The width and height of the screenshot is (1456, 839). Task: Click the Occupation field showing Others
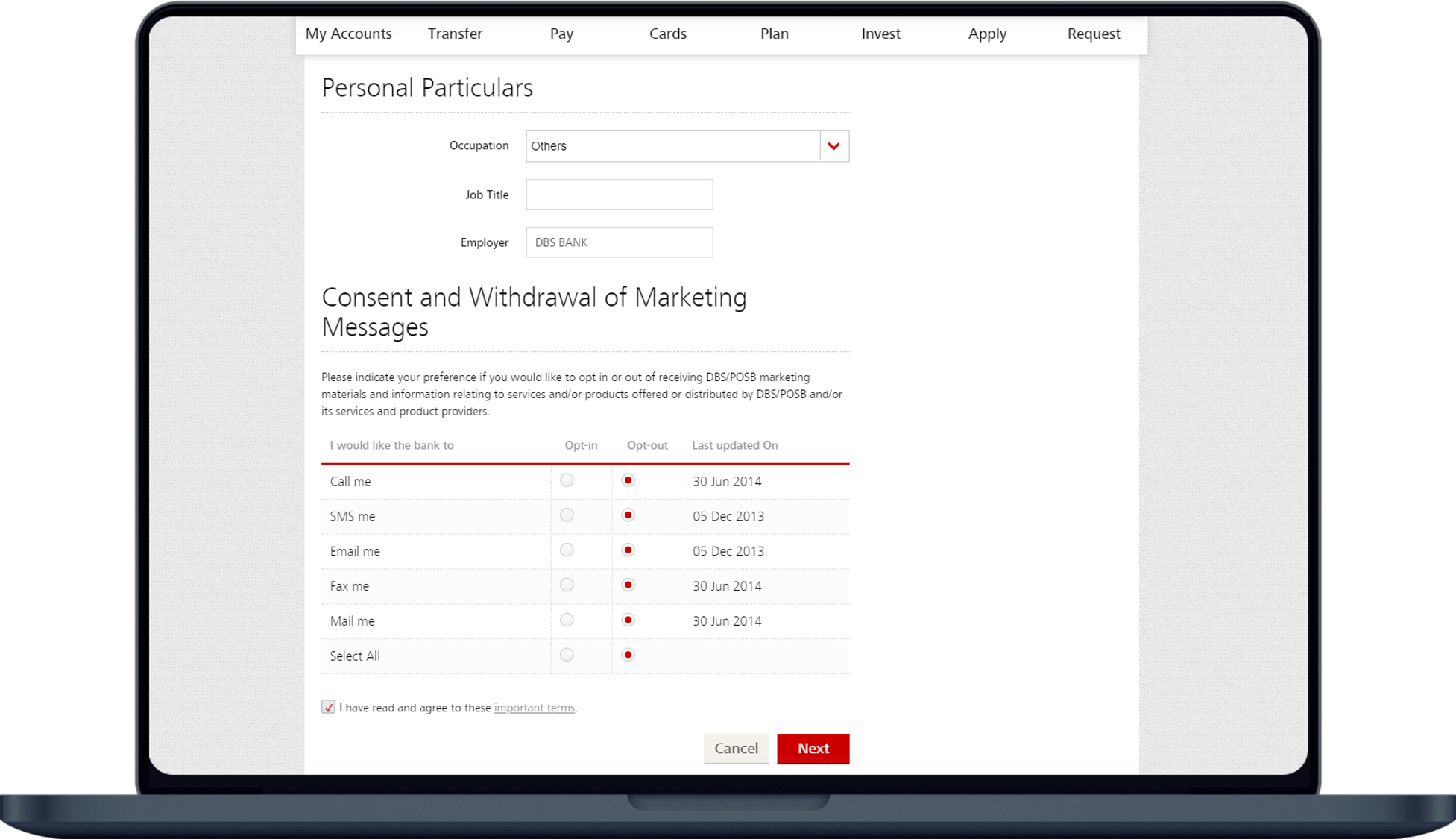(x=672, y=146)
